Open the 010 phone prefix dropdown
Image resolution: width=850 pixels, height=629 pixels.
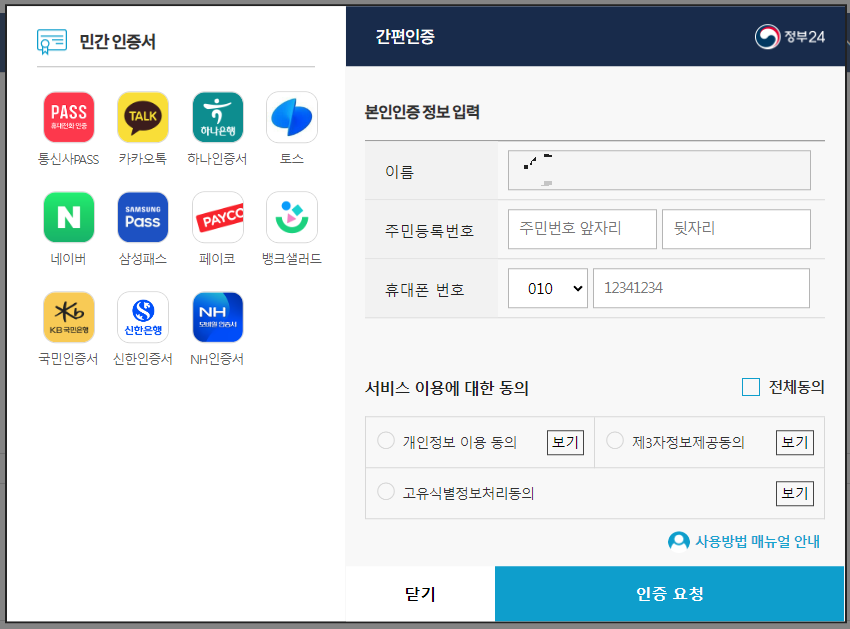(x=548, y=288)
